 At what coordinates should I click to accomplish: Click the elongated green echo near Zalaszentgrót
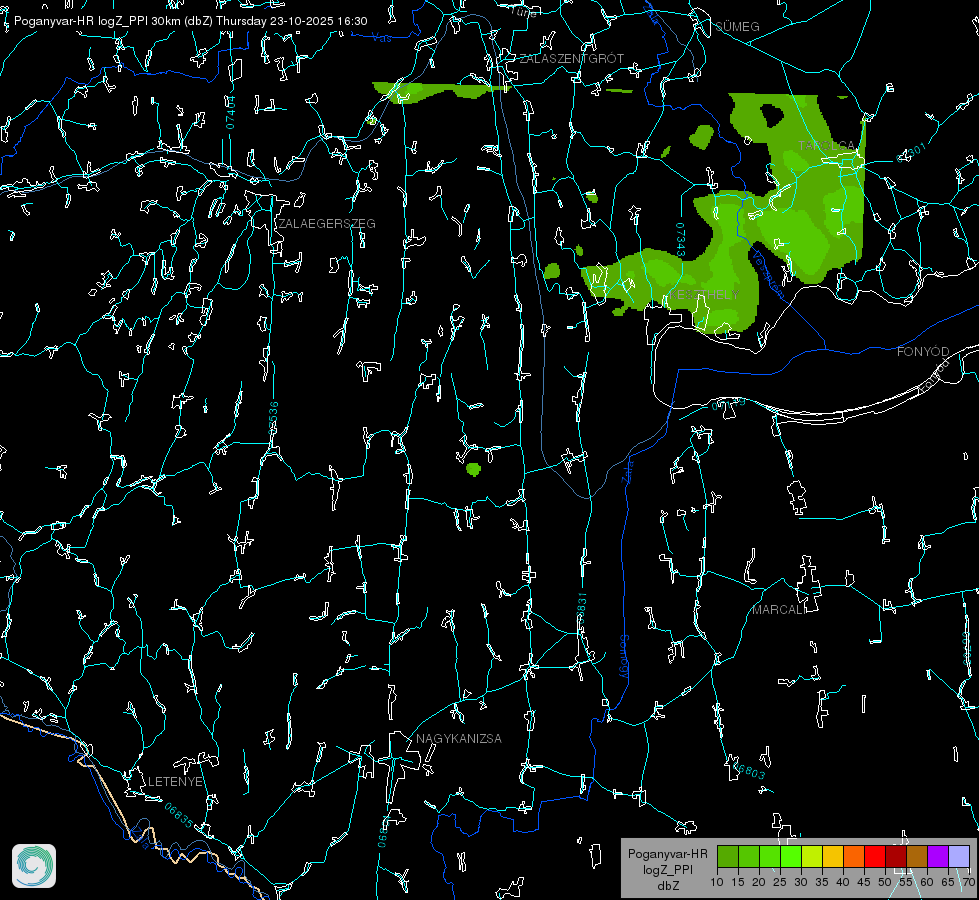[441, 91]
